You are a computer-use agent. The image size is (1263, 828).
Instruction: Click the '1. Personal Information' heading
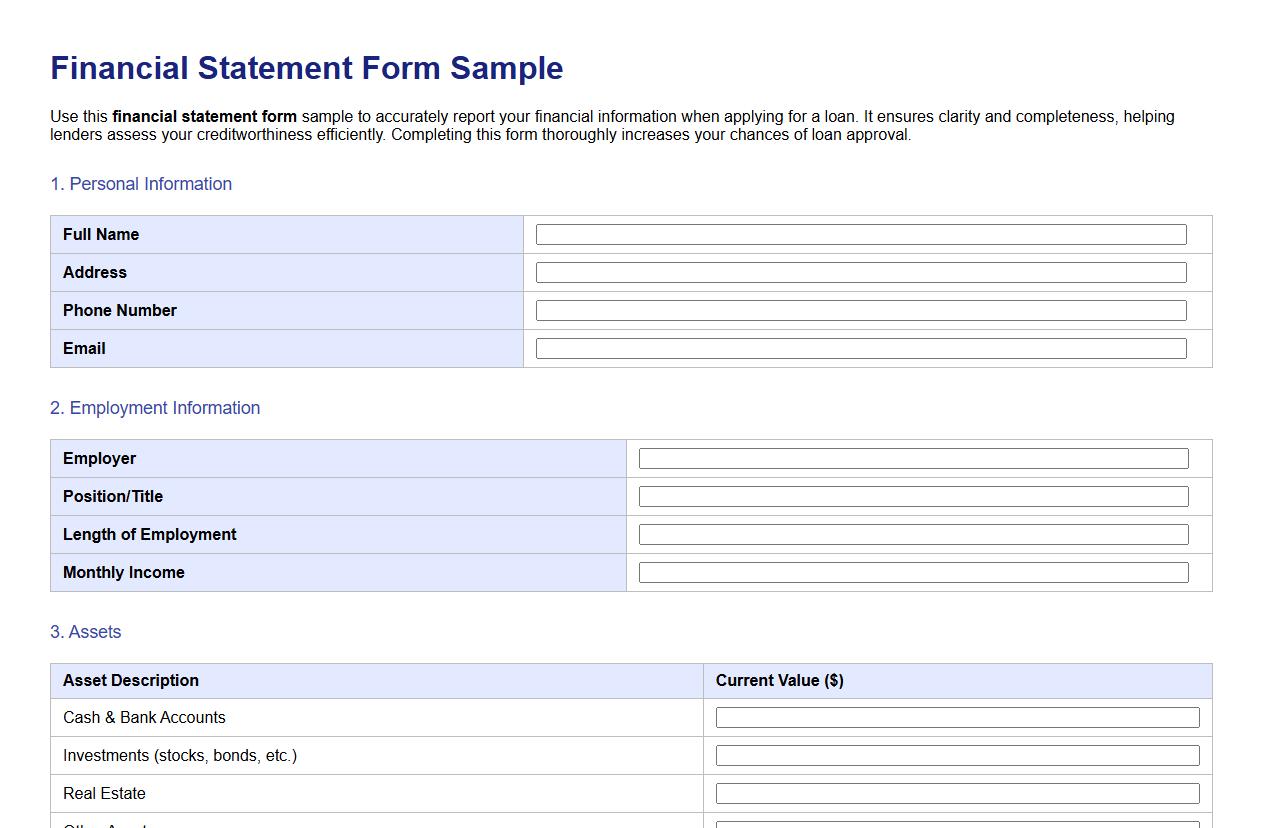(141, 184)
